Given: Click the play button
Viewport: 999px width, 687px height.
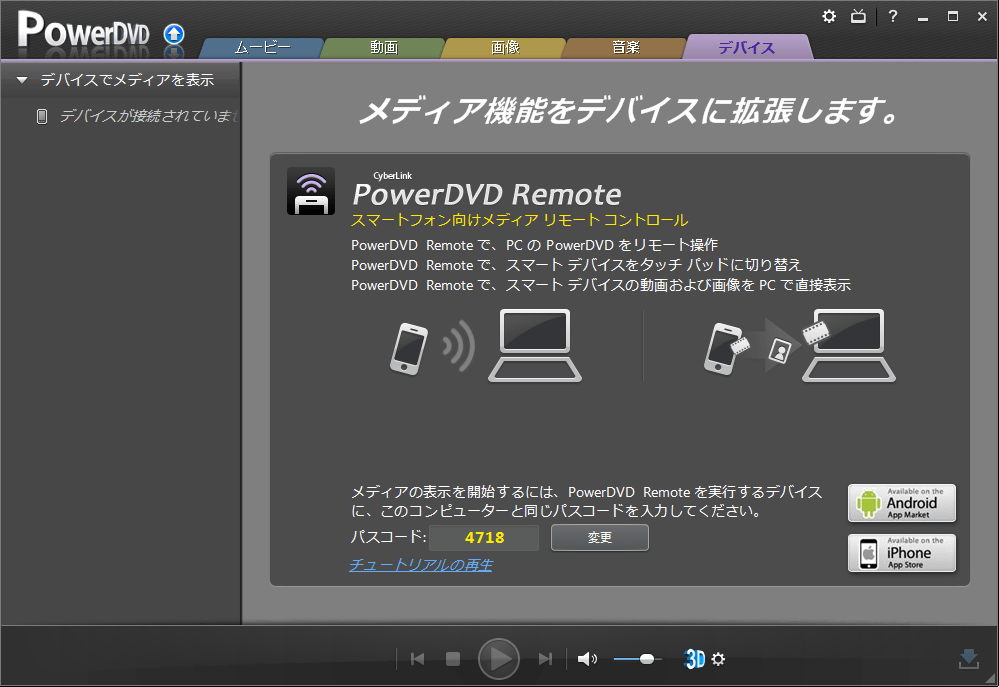Looking at the screenshot, I should [x=499, y=659].
